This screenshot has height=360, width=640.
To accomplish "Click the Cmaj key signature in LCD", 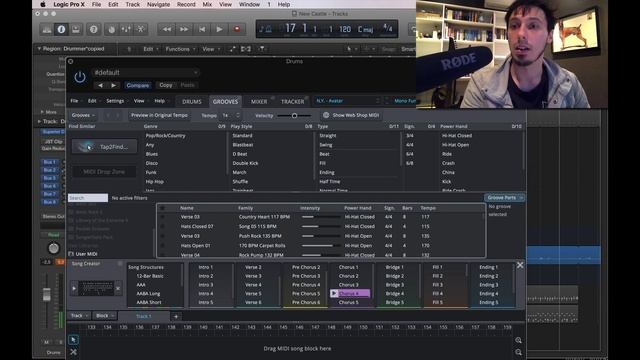I will pos(365,29).
